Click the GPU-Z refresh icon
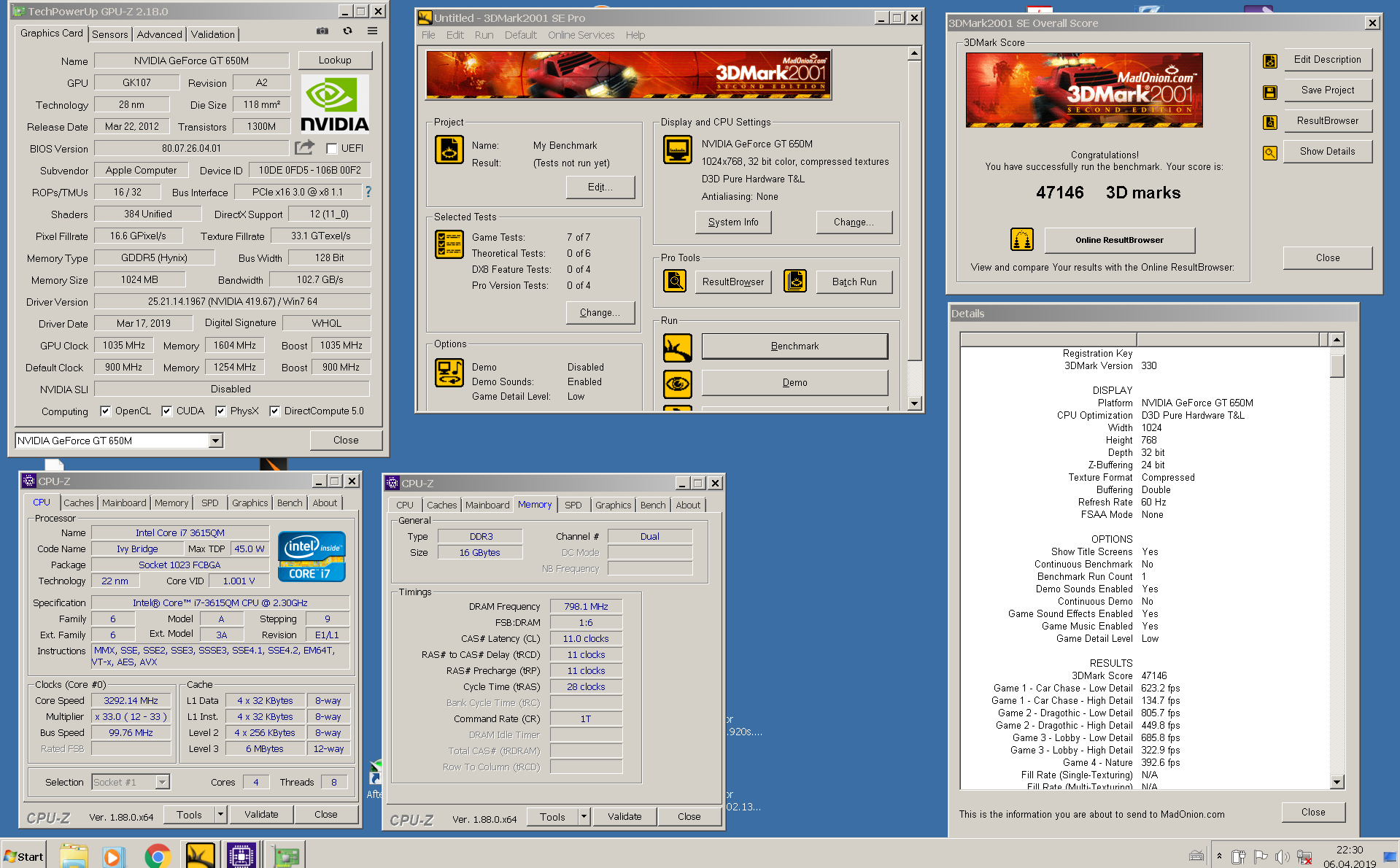This screenshot has width=1400, height=868. (x=347, y=31)
